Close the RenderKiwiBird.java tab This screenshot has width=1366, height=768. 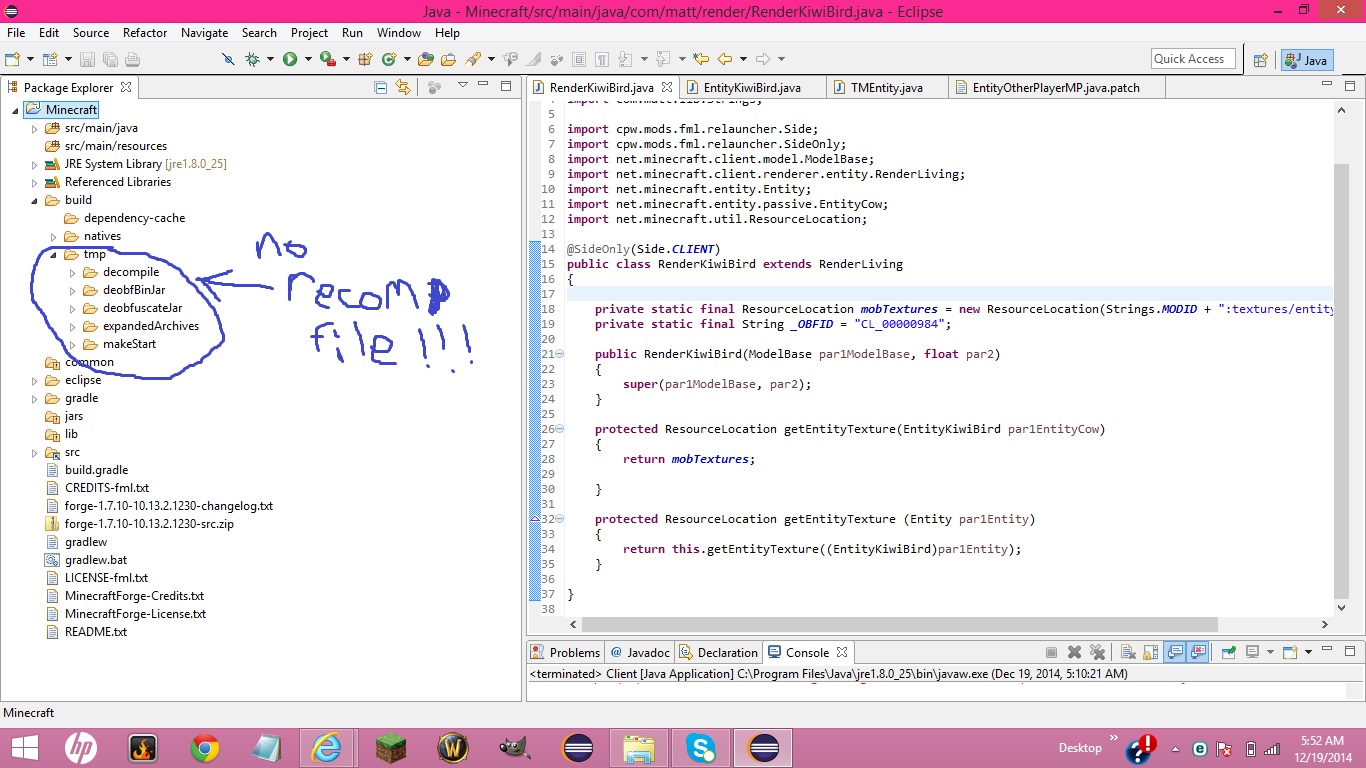[x=667, y=87]
